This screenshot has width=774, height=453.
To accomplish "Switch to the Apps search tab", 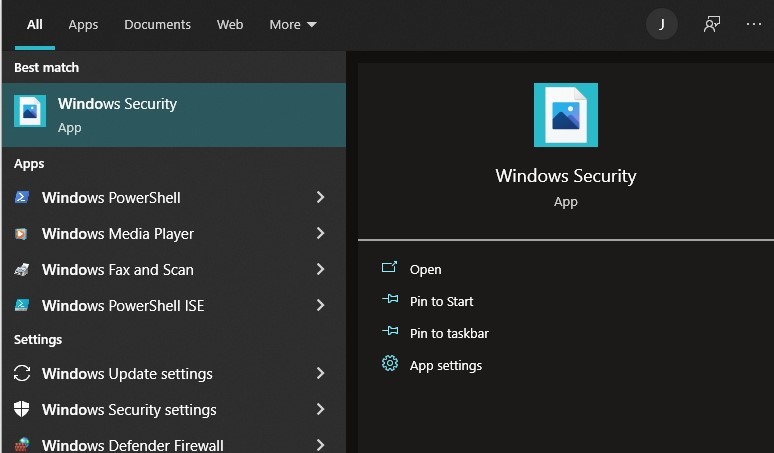I will (83, 25).
